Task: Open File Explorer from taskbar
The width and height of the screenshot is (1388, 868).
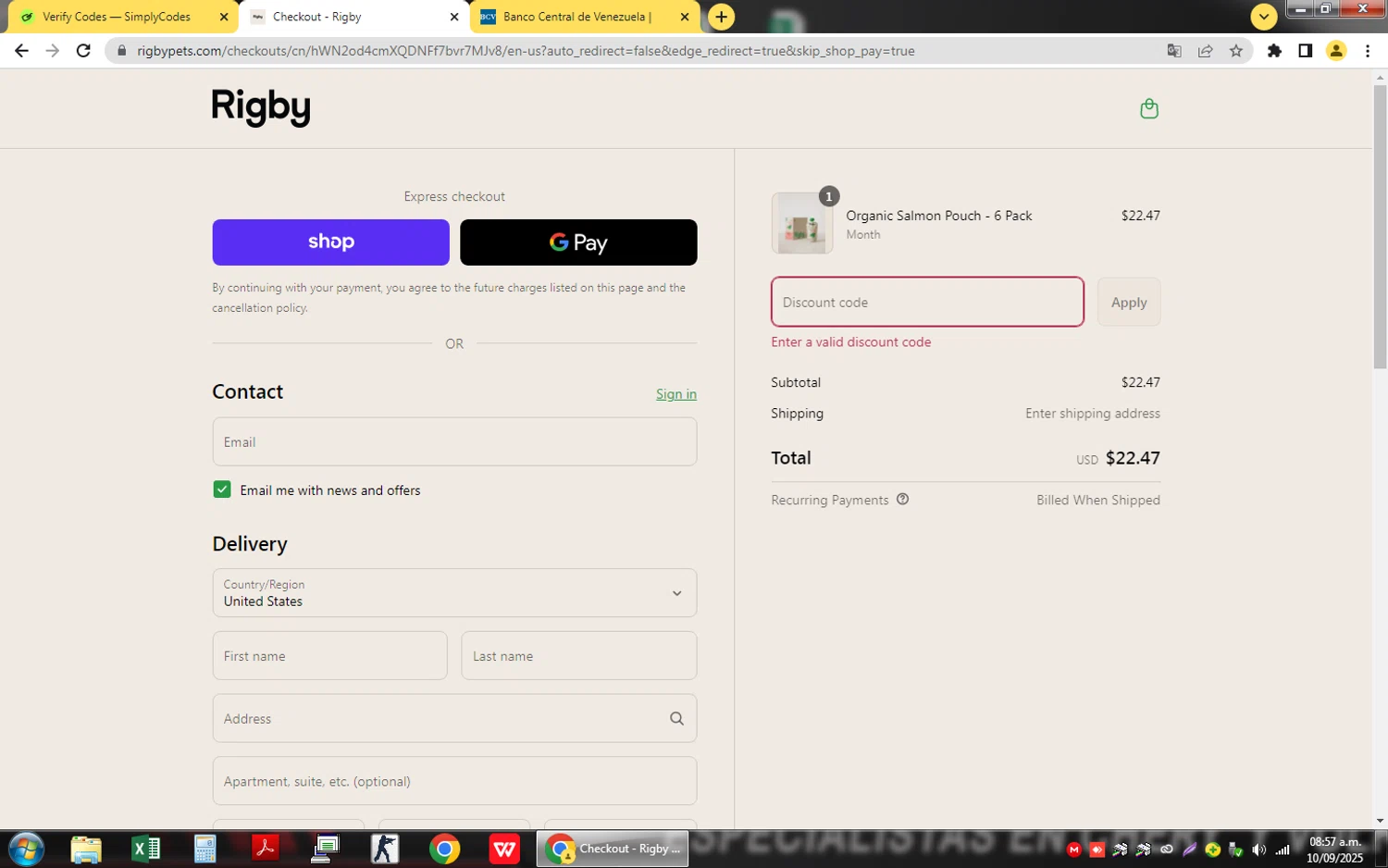Action: tap(85, 849)
